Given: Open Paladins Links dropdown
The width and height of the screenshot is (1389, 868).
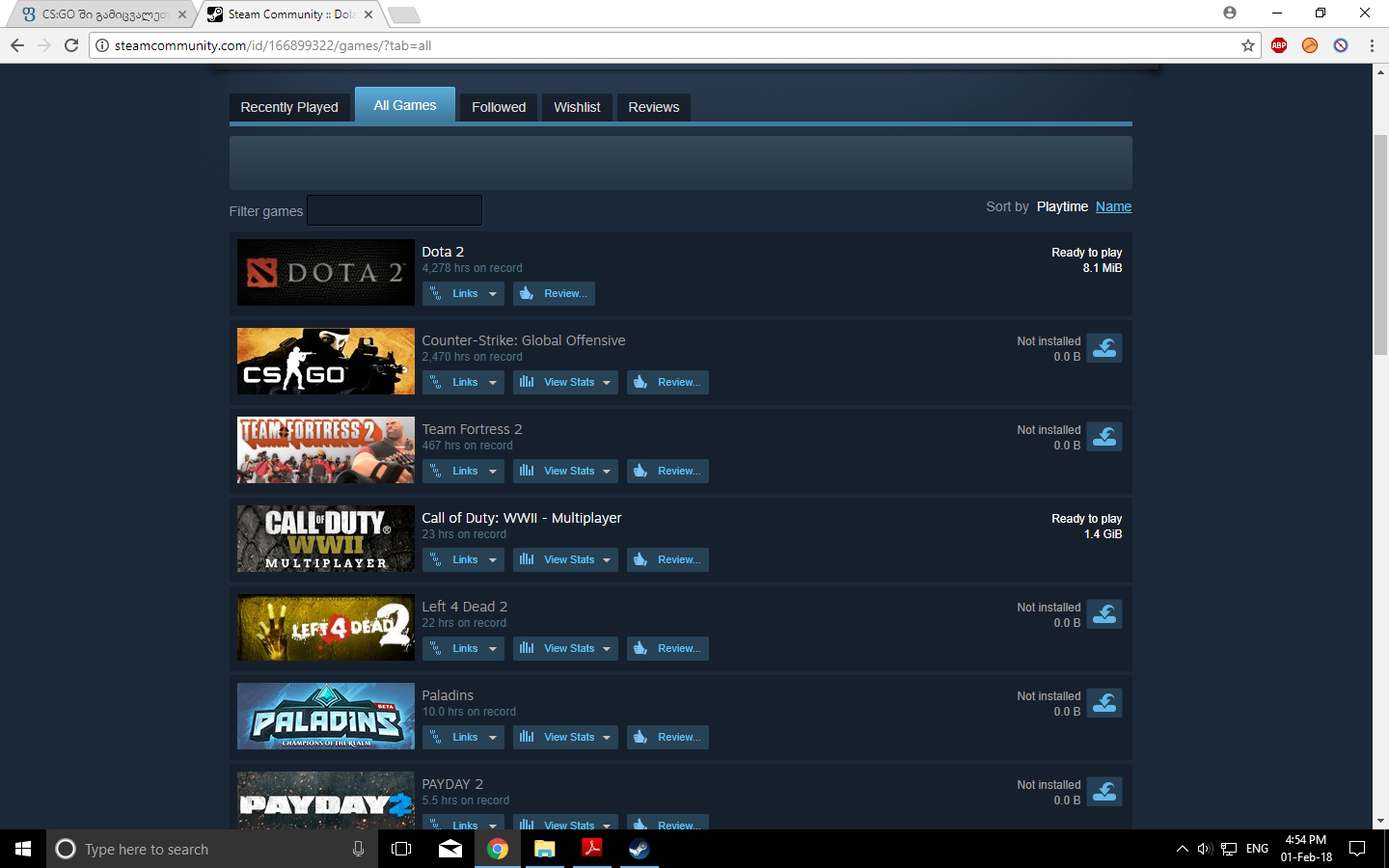Looking at the screenshot, I should click(x=463, y=738).
